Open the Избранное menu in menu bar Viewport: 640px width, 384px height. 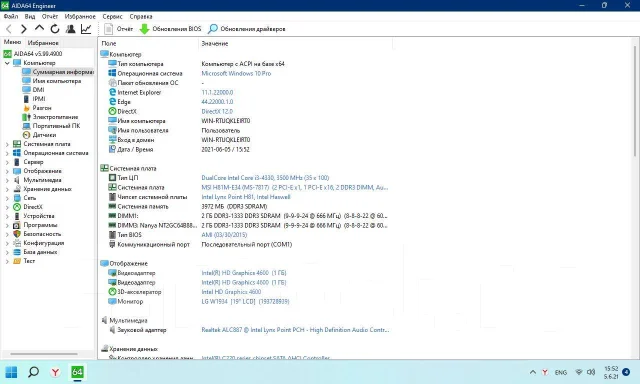pos(80,16)
